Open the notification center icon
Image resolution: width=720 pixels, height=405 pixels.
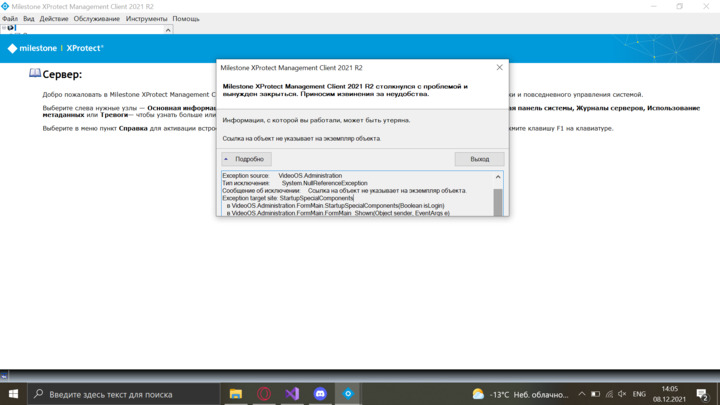702,394
